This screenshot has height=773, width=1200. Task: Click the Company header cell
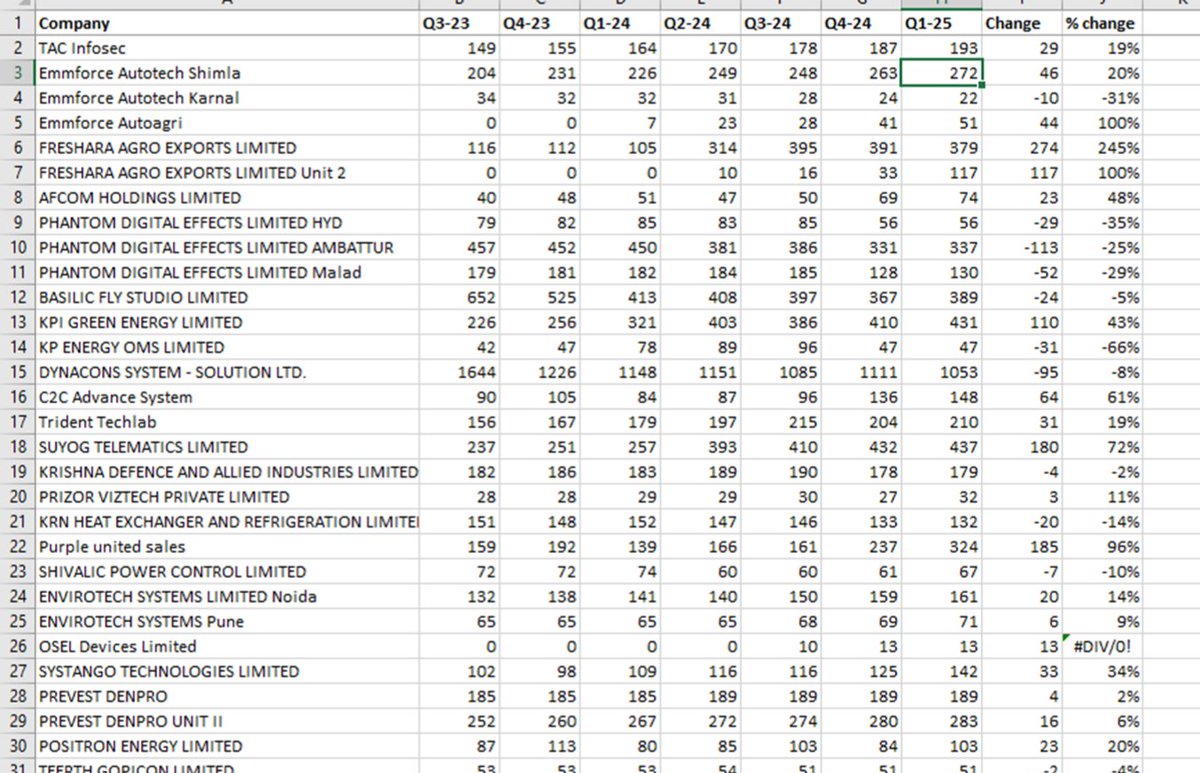pyautogui.click(x=227, y=23)
